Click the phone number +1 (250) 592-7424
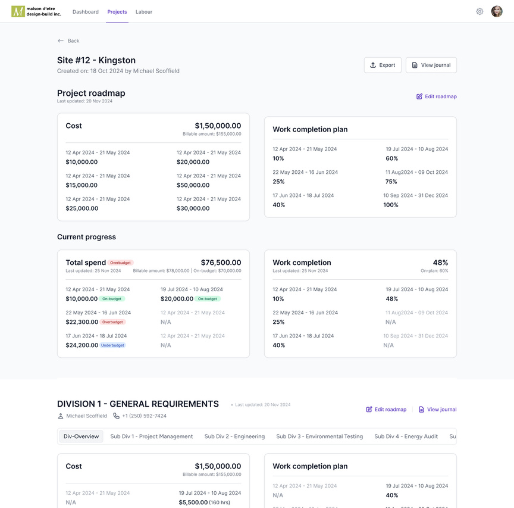514x508 pixels. tap(144, 416)
